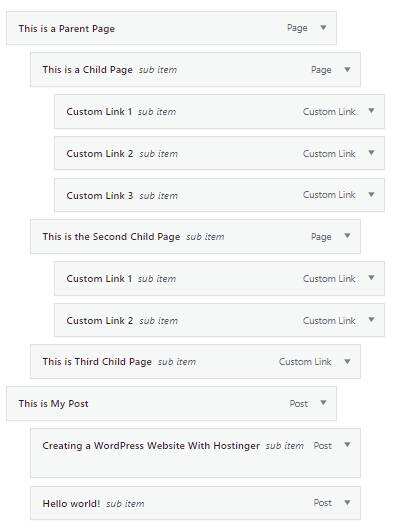Click Custom Link label on Third Child Page
418x528 pixels.
point(305,362)
